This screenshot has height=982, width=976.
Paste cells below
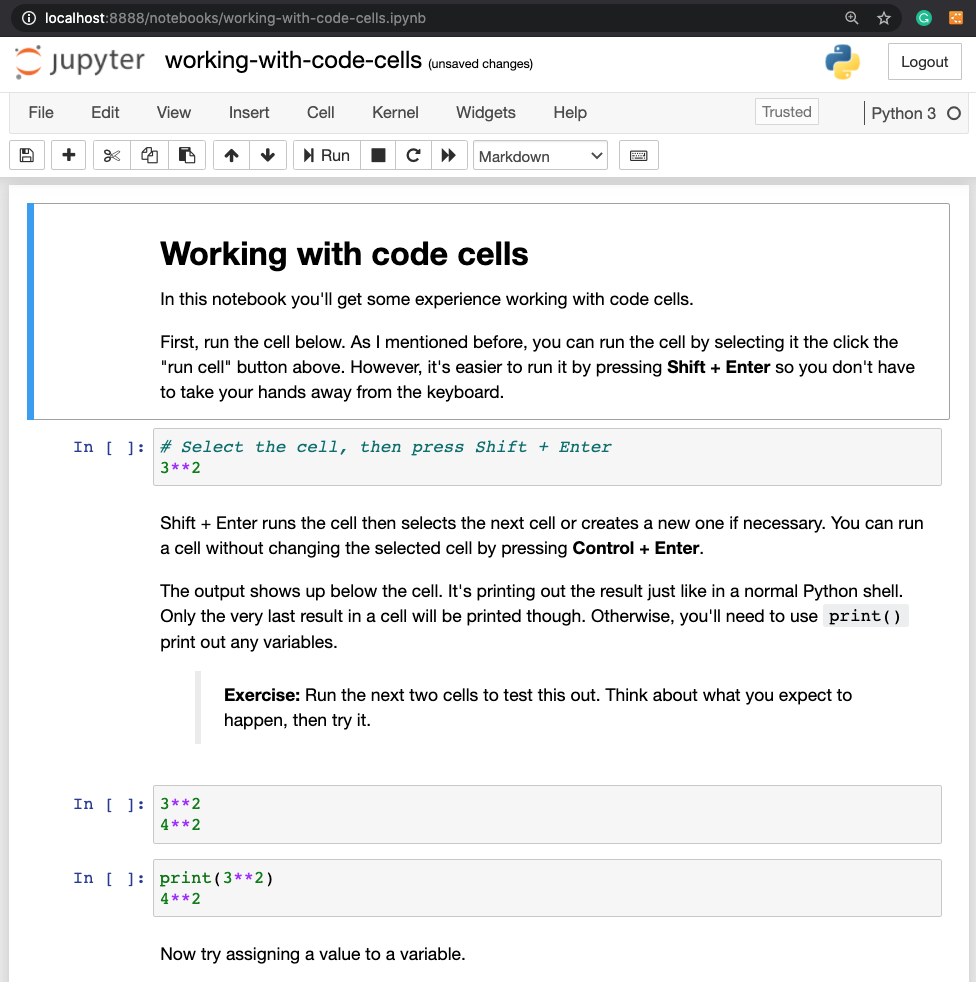[x=187, y=155]
